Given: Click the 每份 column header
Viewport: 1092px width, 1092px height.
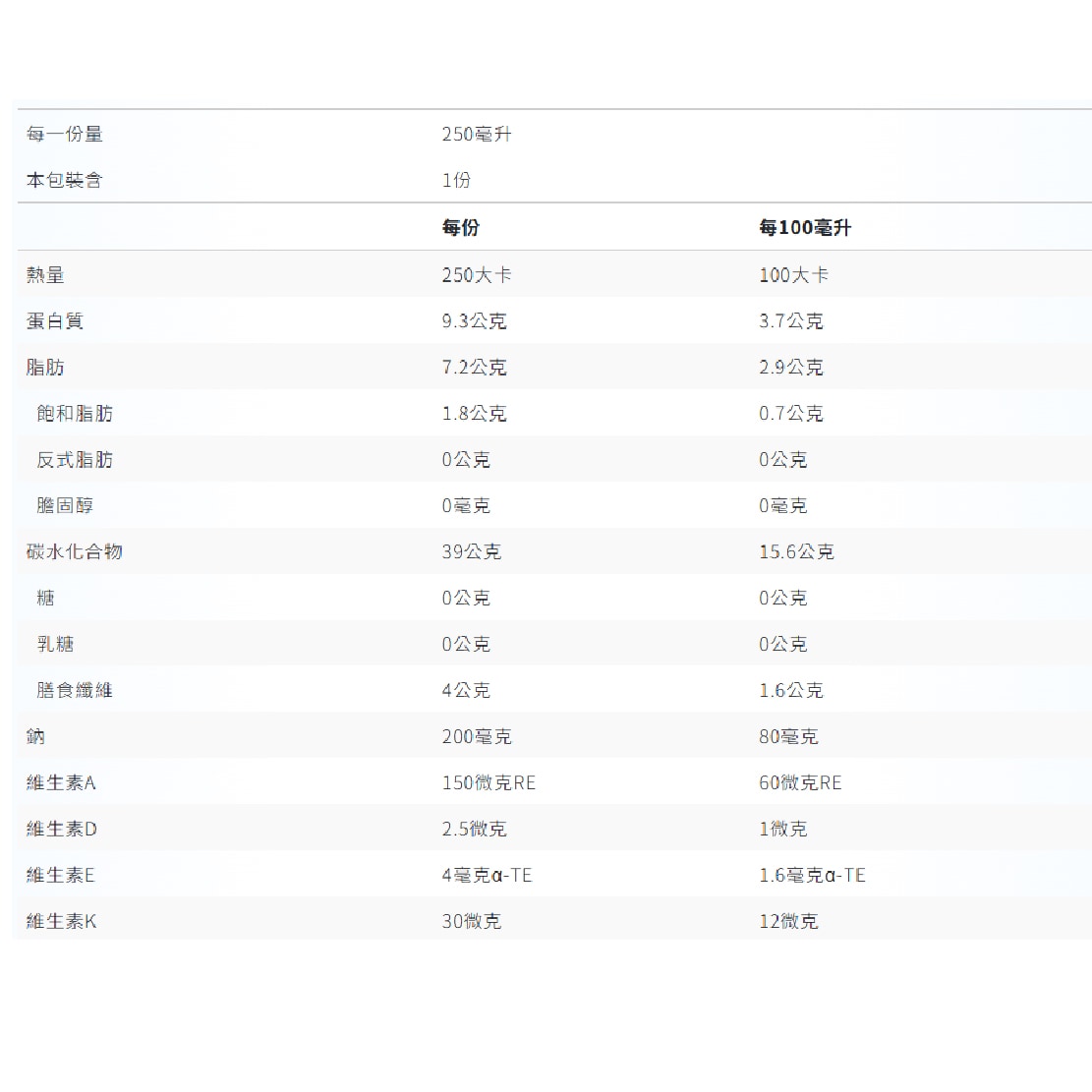Looking at the screenshot, I should coord(460,228).
